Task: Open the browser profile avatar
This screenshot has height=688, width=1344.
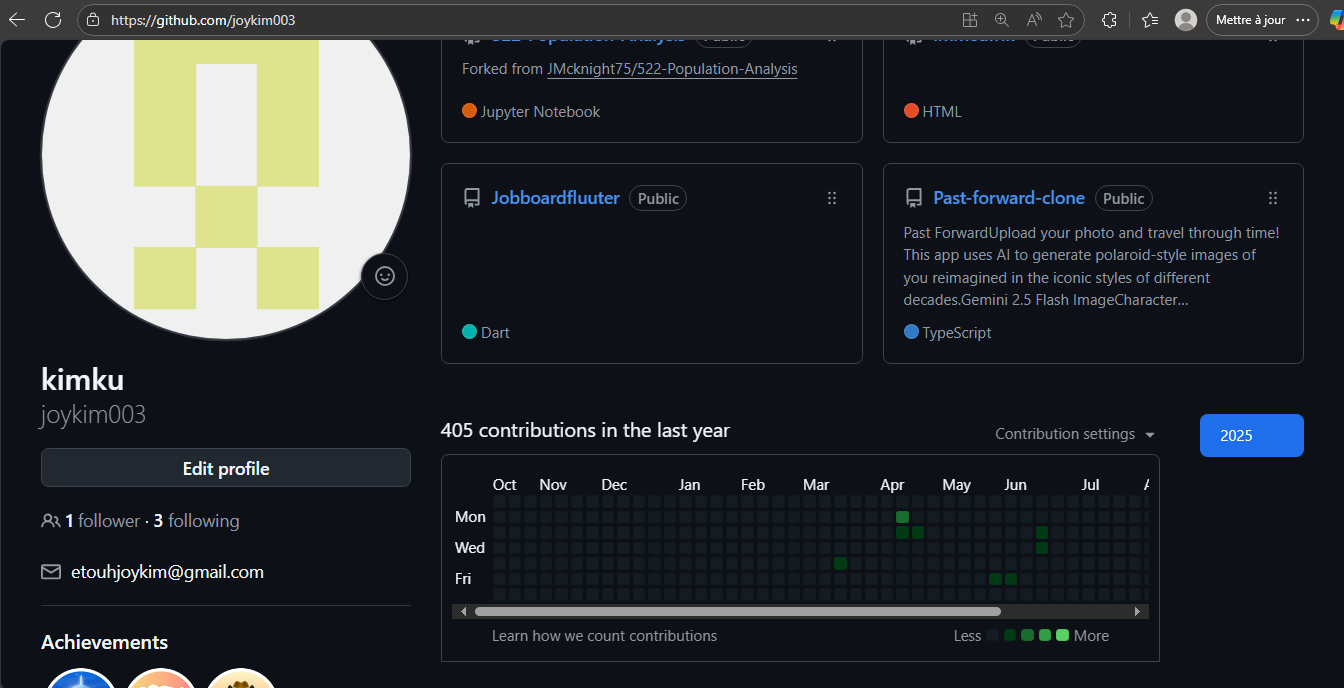Action: tap(1186, 20)
